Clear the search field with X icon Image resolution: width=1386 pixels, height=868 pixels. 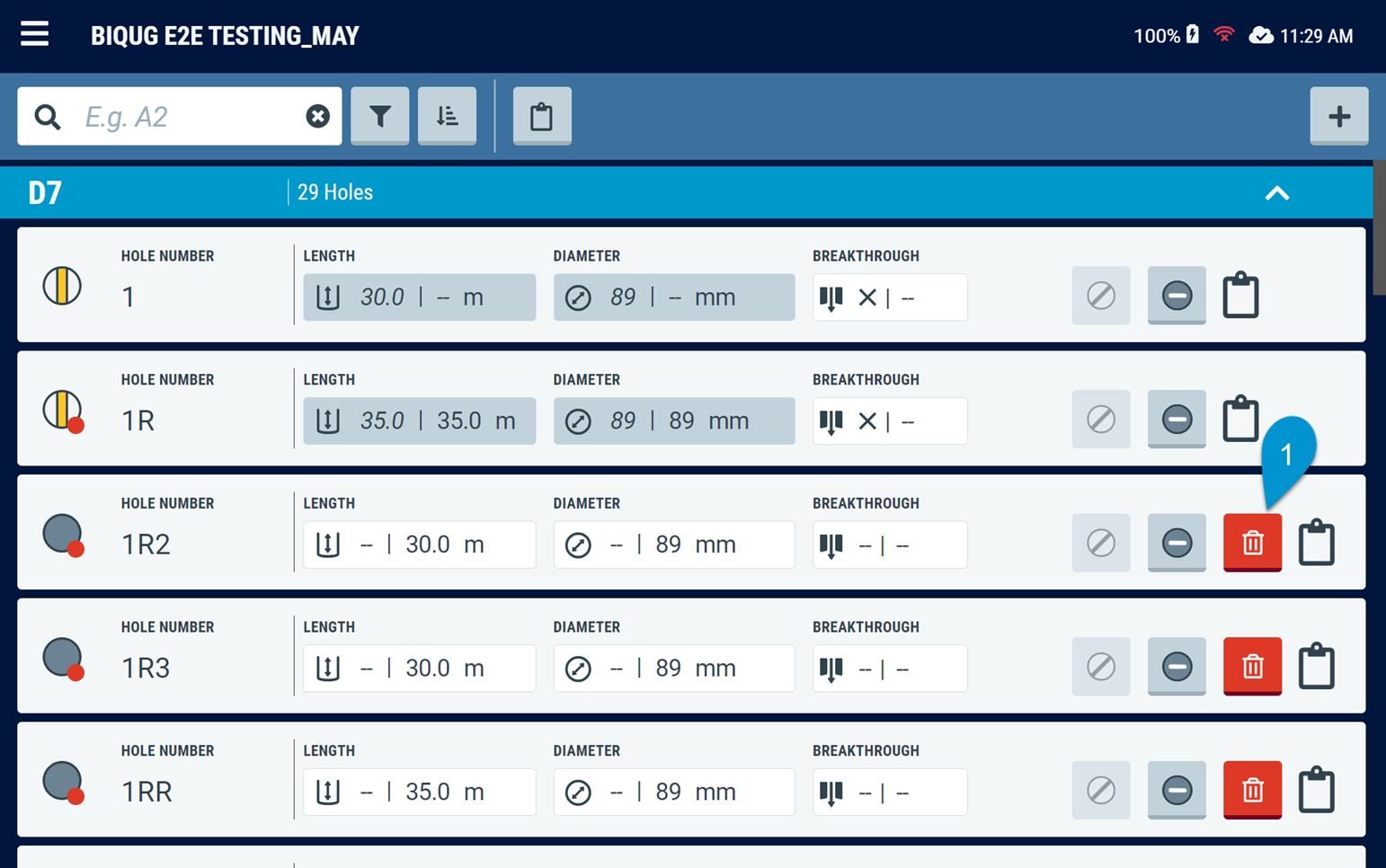coord(317,116)
